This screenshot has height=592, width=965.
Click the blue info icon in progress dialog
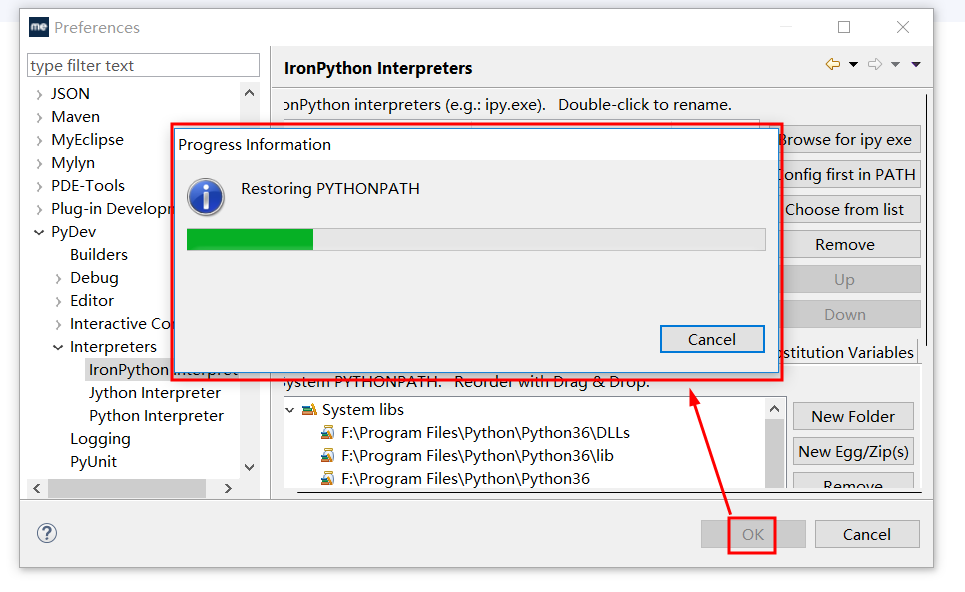pos(206,197)
